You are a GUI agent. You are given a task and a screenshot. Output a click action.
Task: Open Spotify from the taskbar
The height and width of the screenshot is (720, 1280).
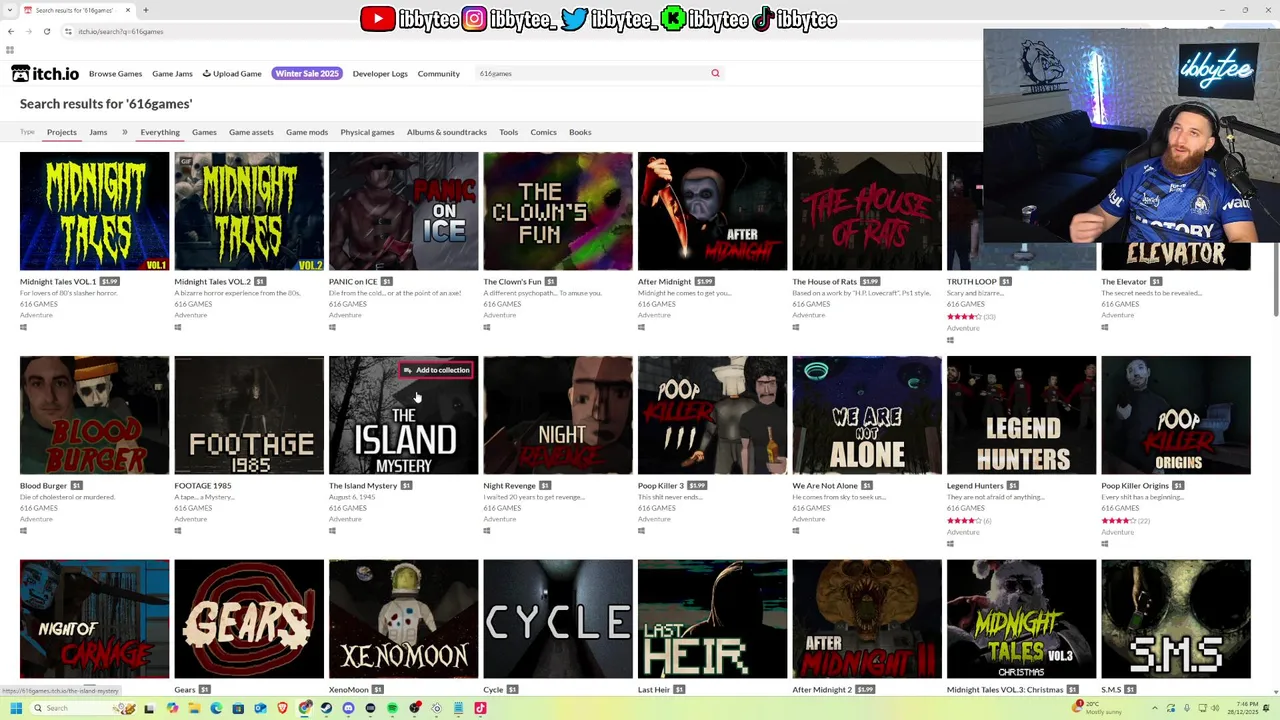click(392, 708)
